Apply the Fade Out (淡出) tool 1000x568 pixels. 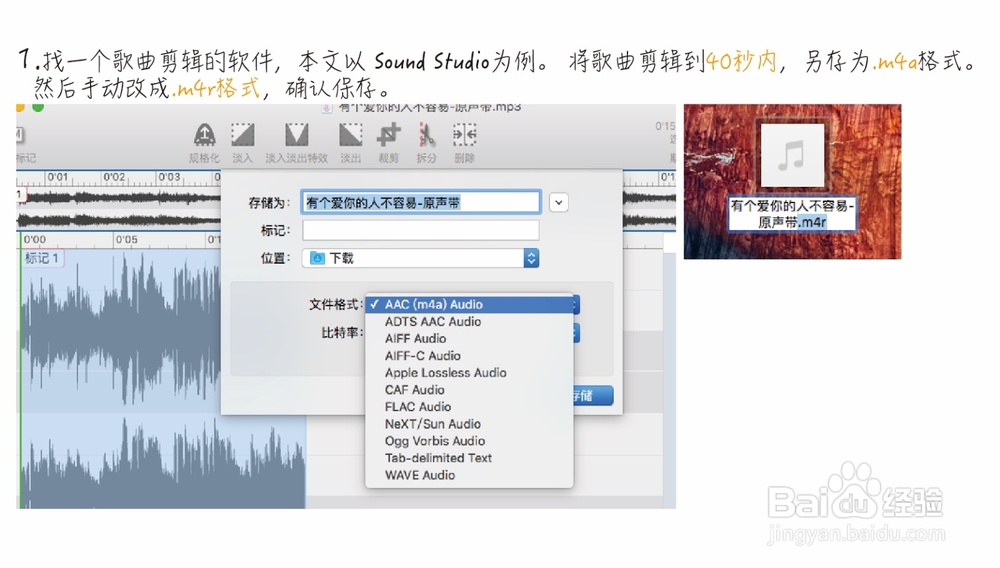pos(350,135)
